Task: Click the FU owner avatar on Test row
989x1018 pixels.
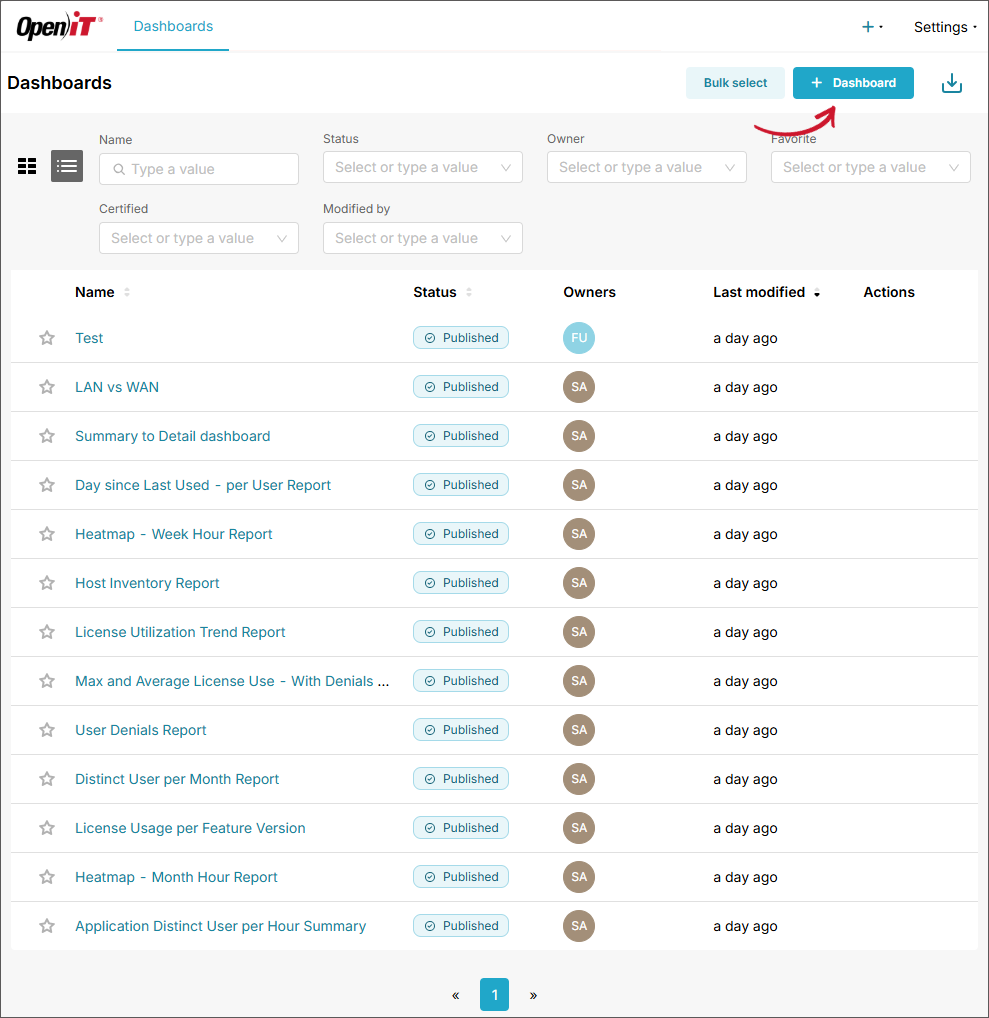Action: coord(579,338)
